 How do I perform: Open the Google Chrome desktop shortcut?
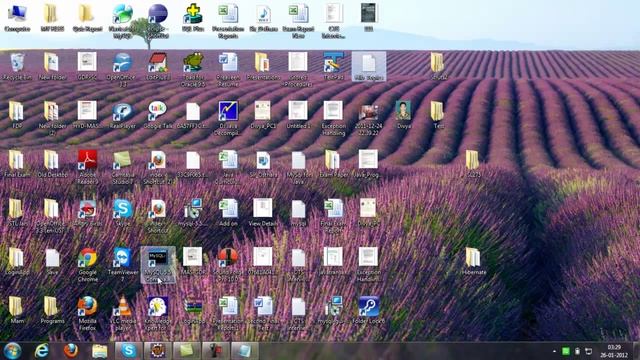click(87, 264)
